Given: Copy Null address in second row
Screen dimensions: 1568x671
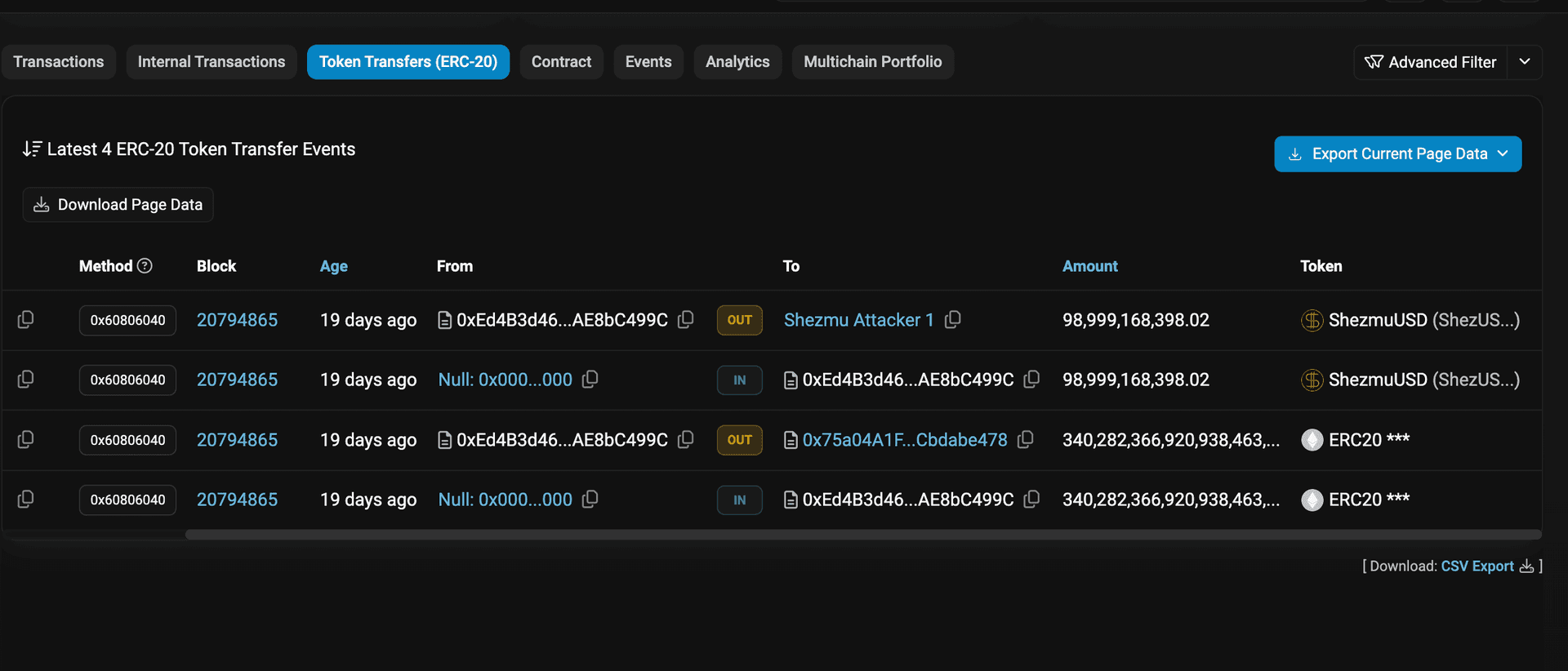Looking at the screenshot, I should click(x=590, y=380).
